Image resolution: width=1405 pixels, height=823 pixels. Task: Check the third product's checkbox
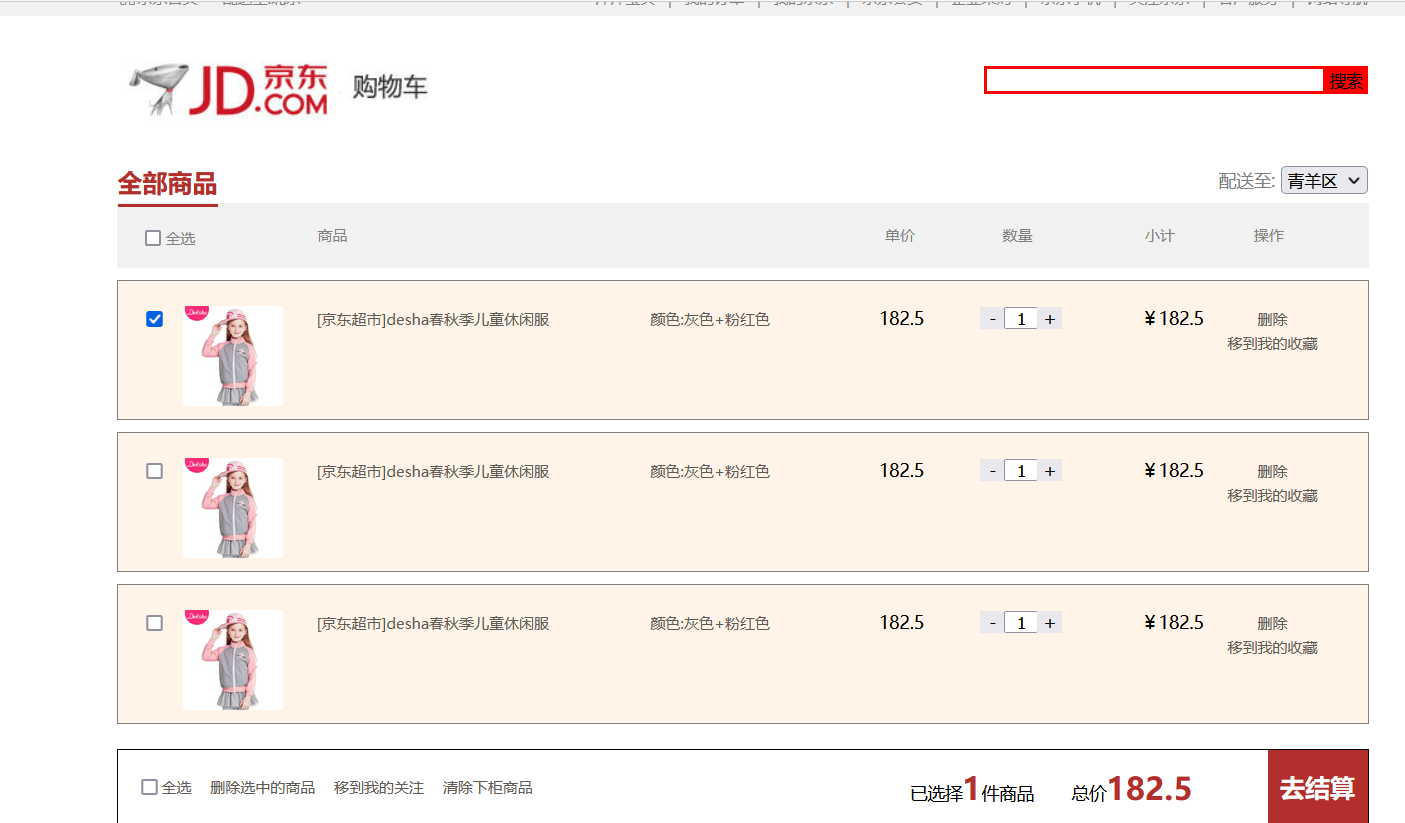point(154,623)
